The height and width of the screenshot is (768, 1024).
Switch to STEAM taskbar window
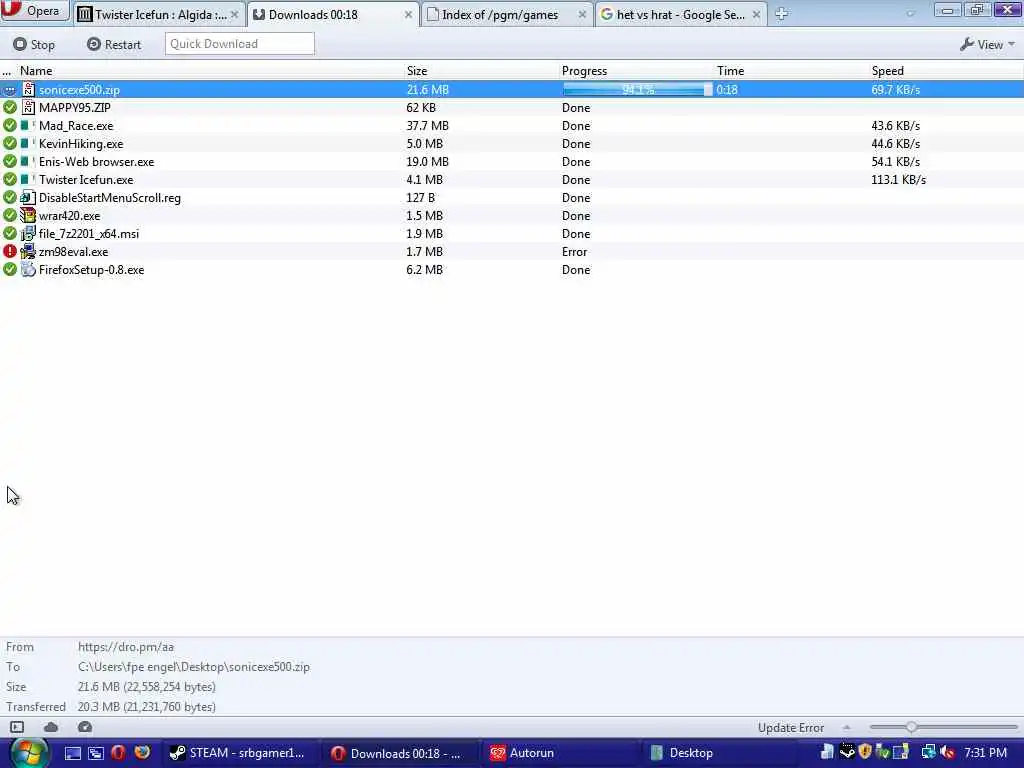point(239,753)
